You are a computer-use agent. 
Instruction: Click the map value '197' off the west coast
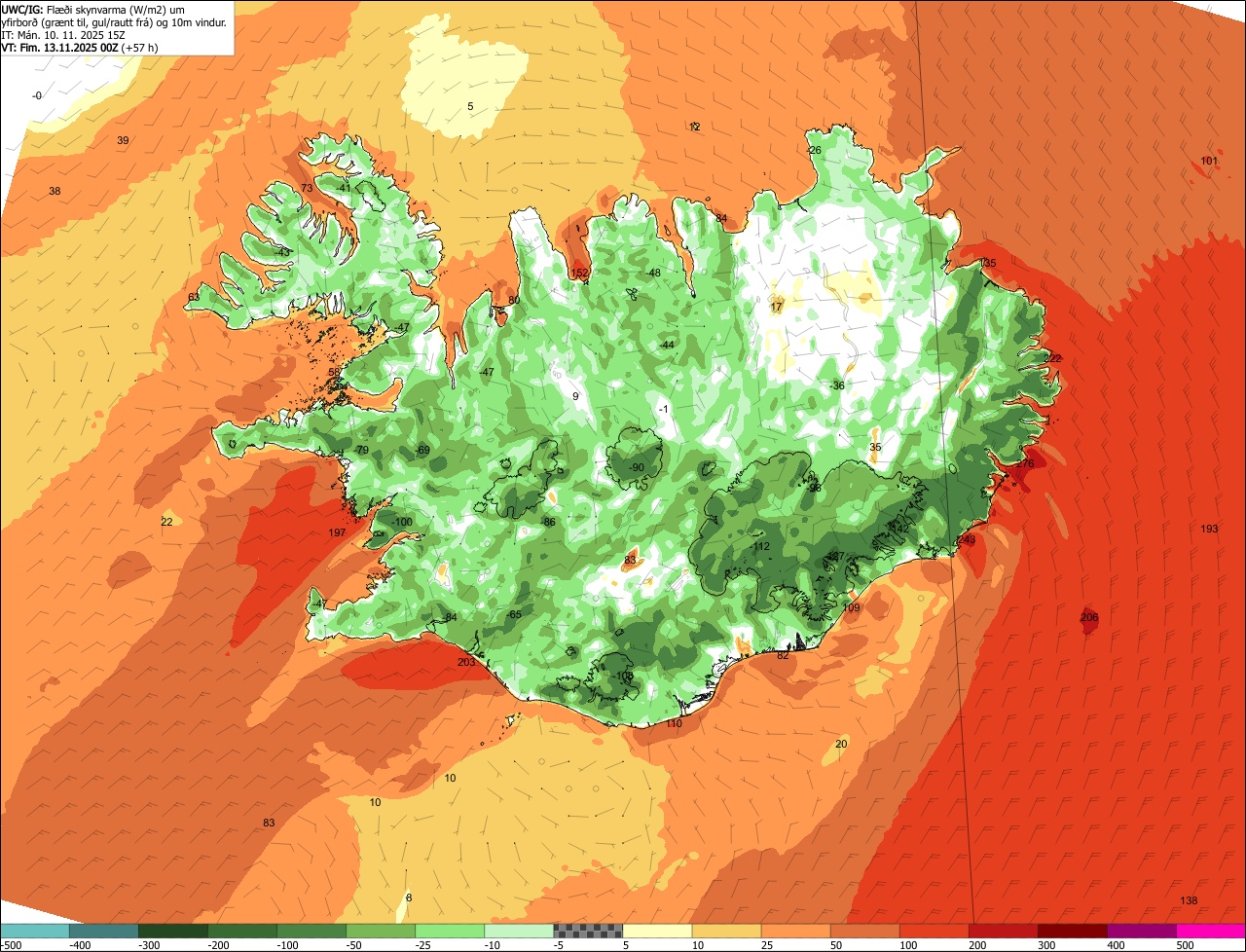click(337, 532)
